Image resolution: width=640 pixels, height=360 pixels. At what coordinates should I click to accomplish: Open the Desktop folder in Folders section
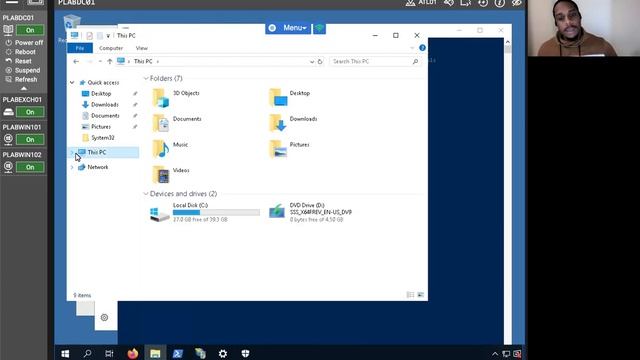pyautogui.click(x=289, y=98)
